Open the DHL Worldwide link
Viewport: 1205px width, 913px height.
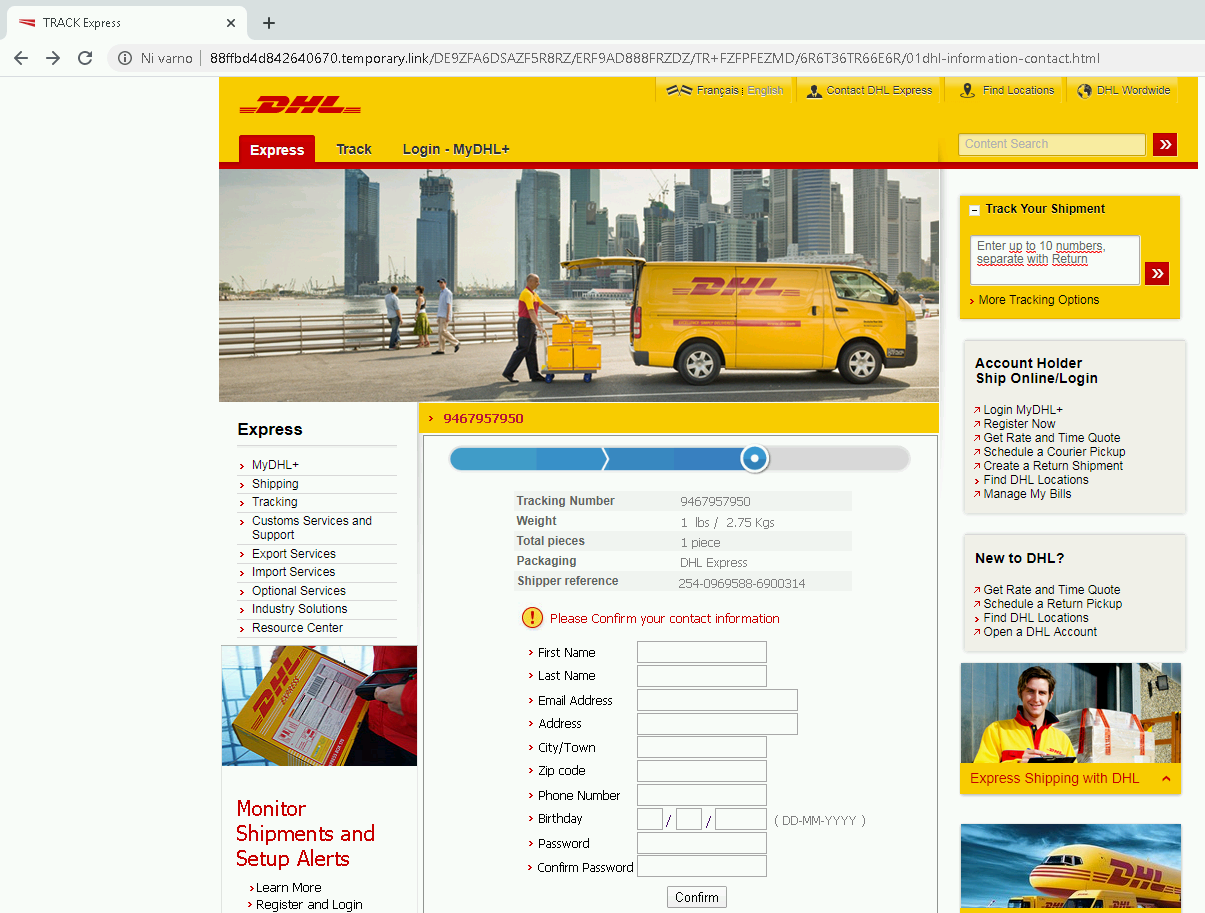[1133, 90]
